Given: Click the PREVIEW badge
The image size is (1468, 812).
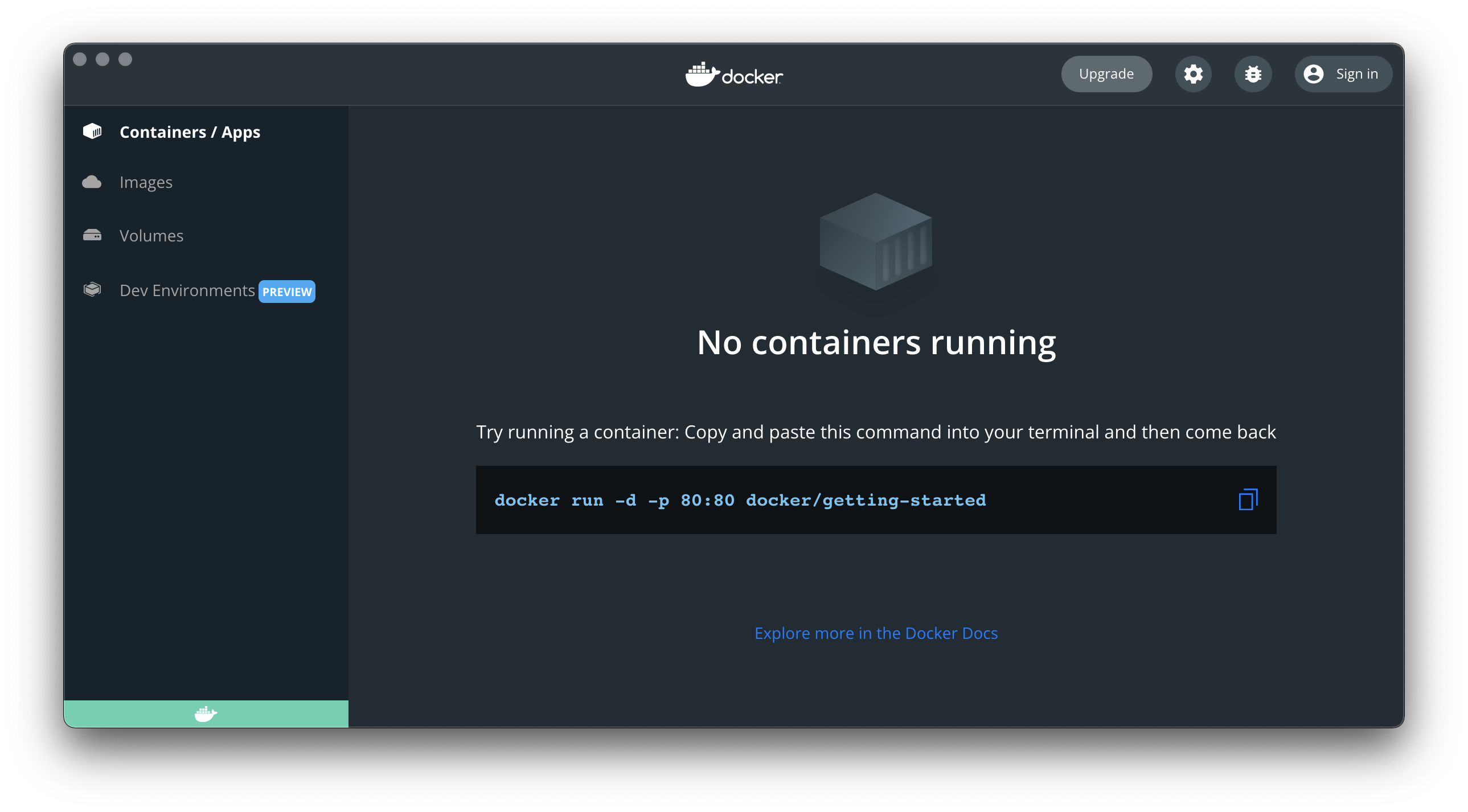Looking at the screenshot, I should (286, 292).
